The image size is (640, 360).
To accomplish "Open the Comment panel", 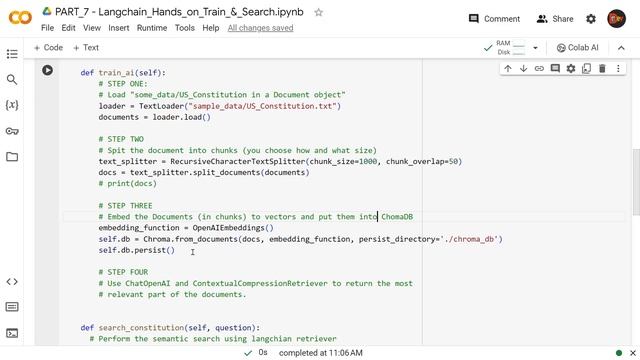I will pos(494,19).
